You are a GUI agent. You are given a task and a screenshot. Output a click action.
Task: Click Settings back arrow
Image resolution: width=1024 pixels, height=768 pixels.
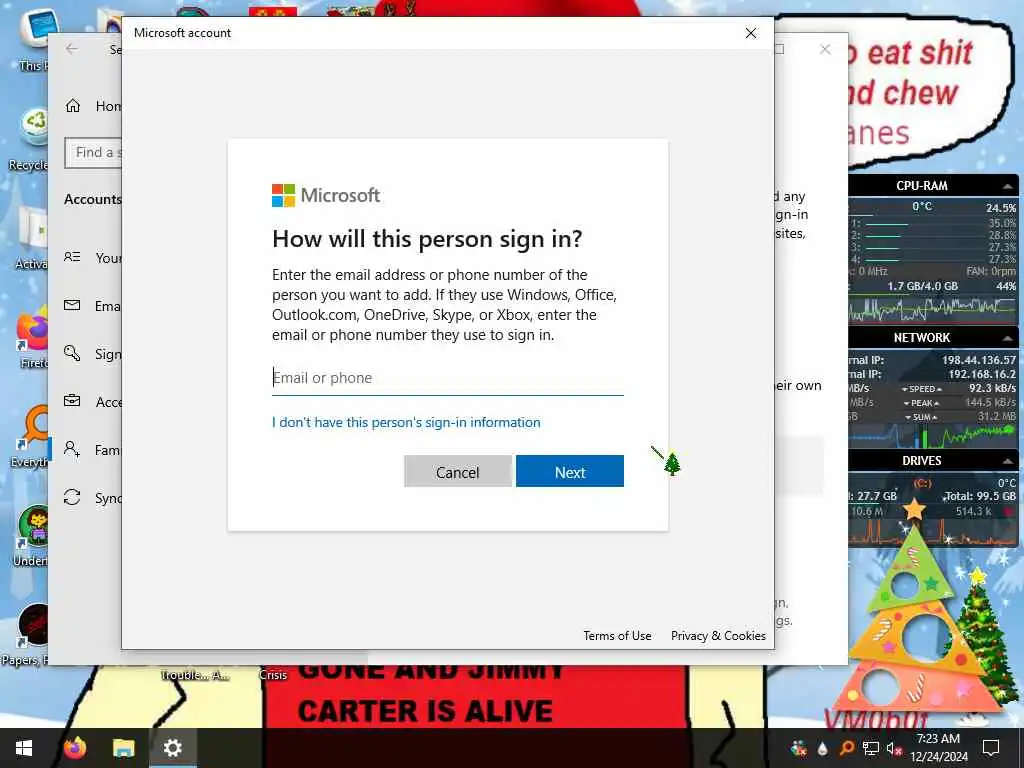click(72, 49)
